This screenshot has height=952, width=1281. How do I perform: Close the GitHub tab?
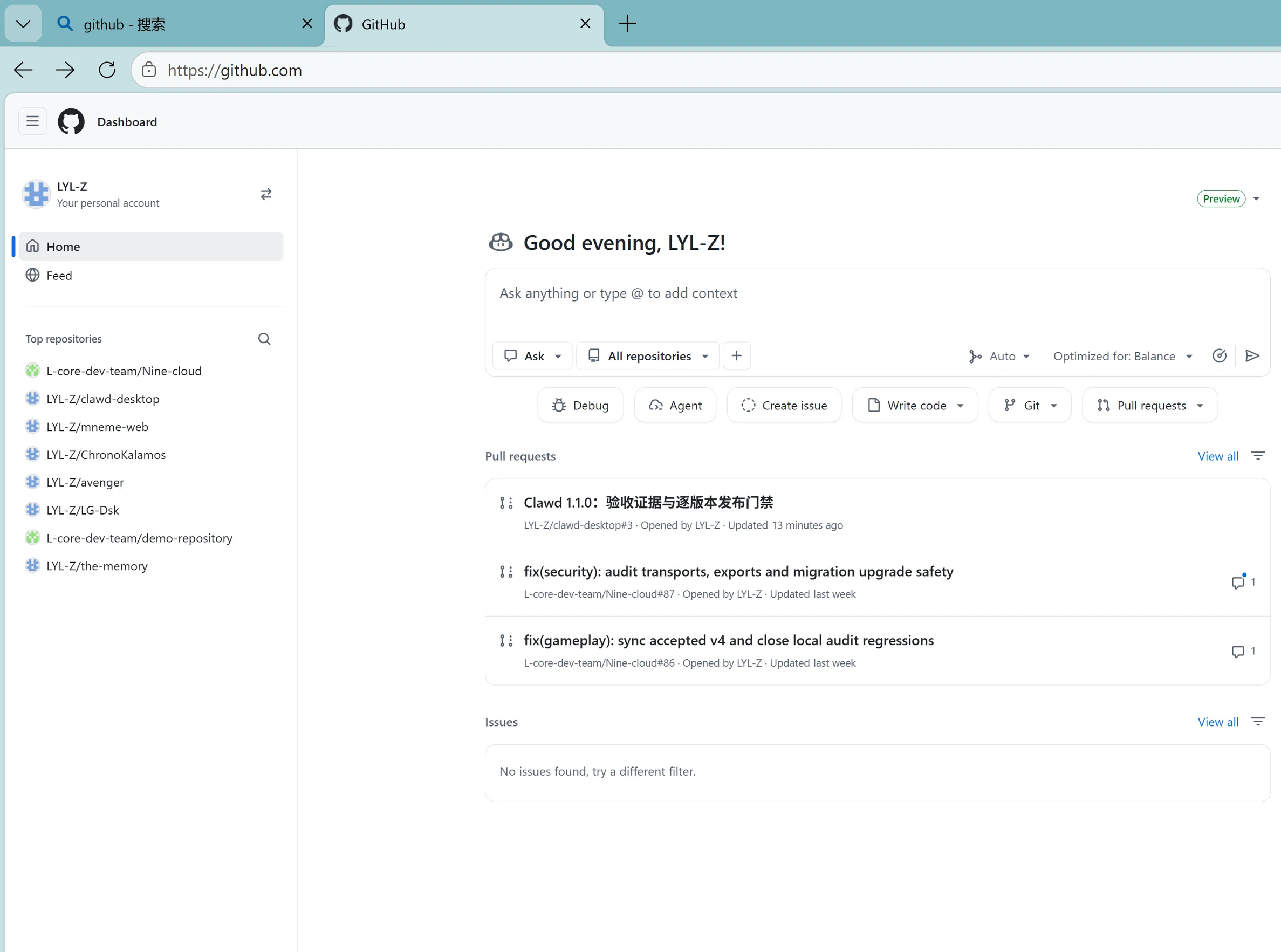[x=585, y=24]
